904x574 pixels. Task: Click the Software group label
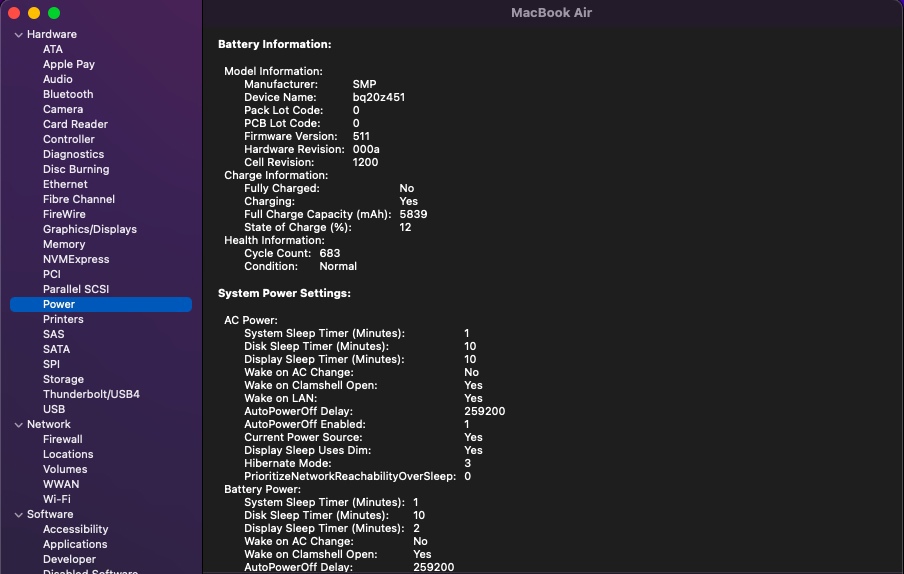50,514
